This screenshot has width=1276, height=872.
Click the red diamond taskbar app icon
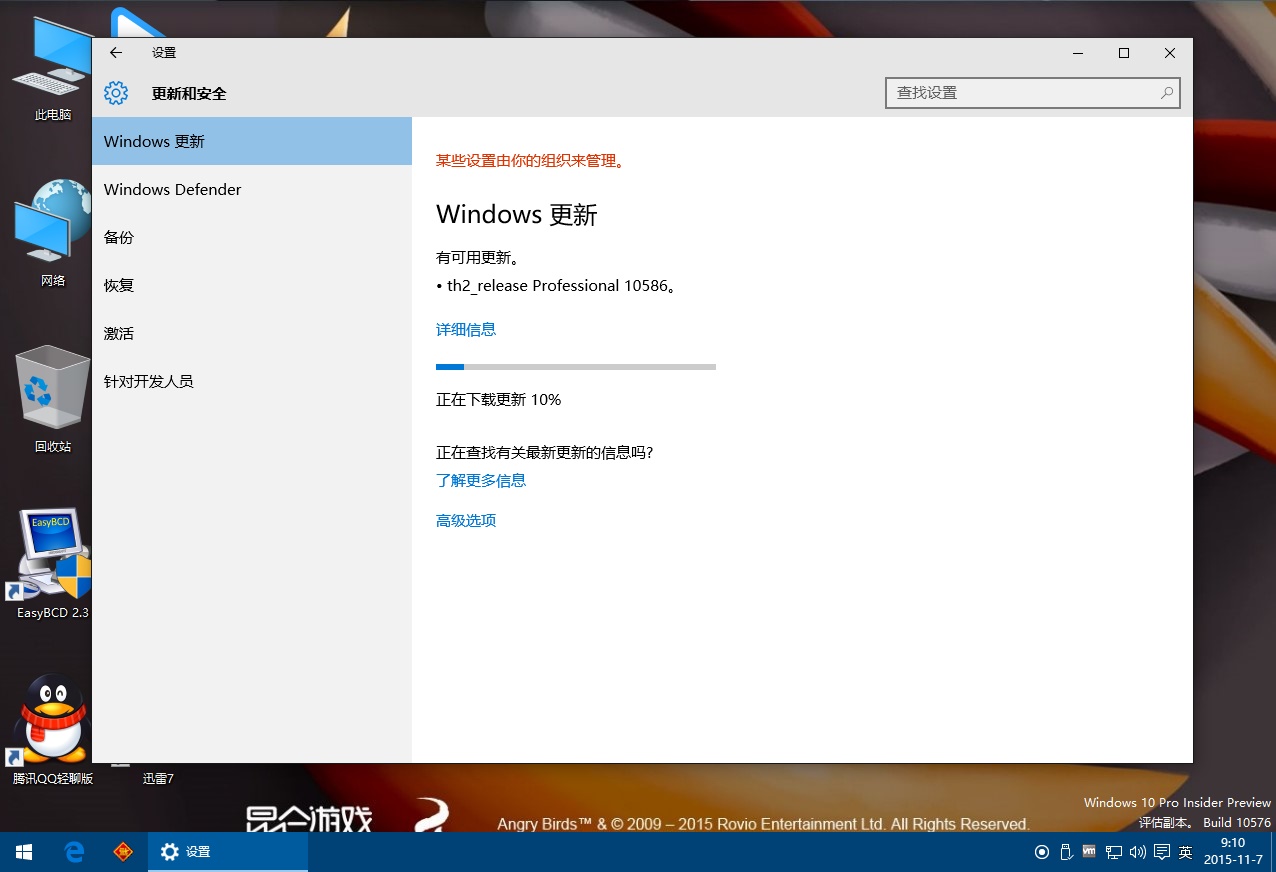coord(123,852)
